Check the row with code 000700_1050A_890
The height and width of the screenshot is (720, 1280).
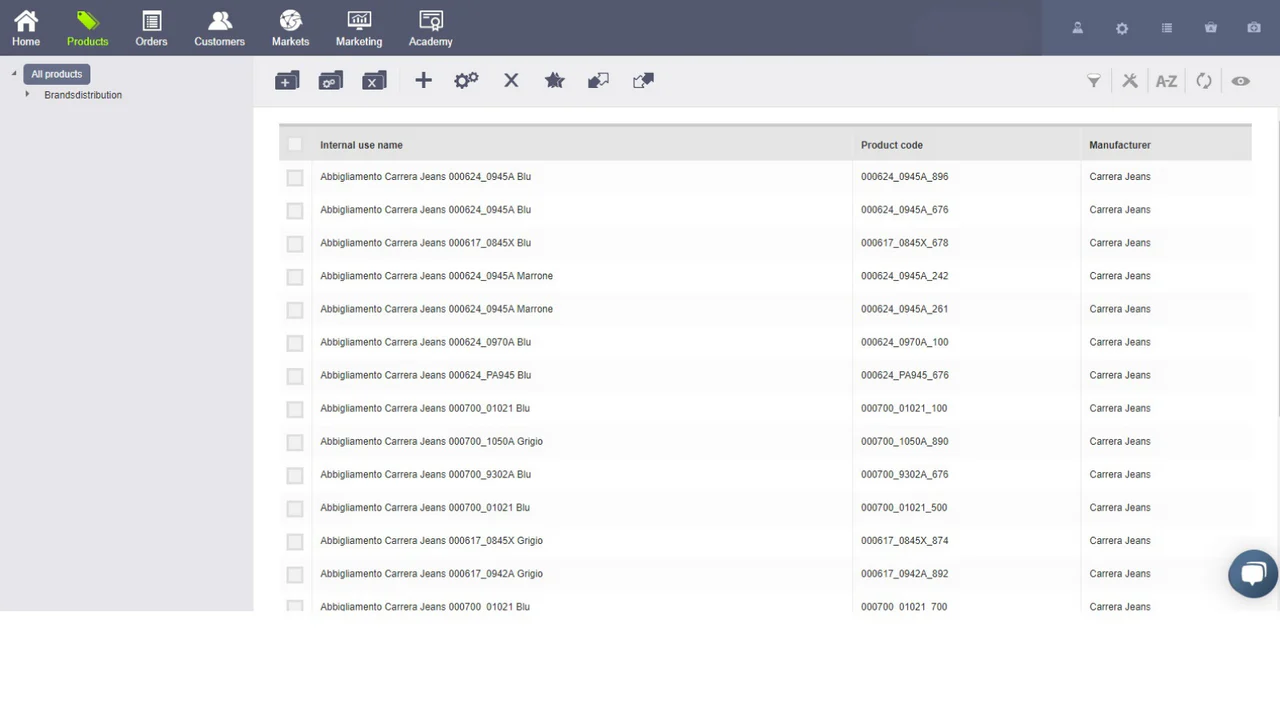click(x=294, y=442)
